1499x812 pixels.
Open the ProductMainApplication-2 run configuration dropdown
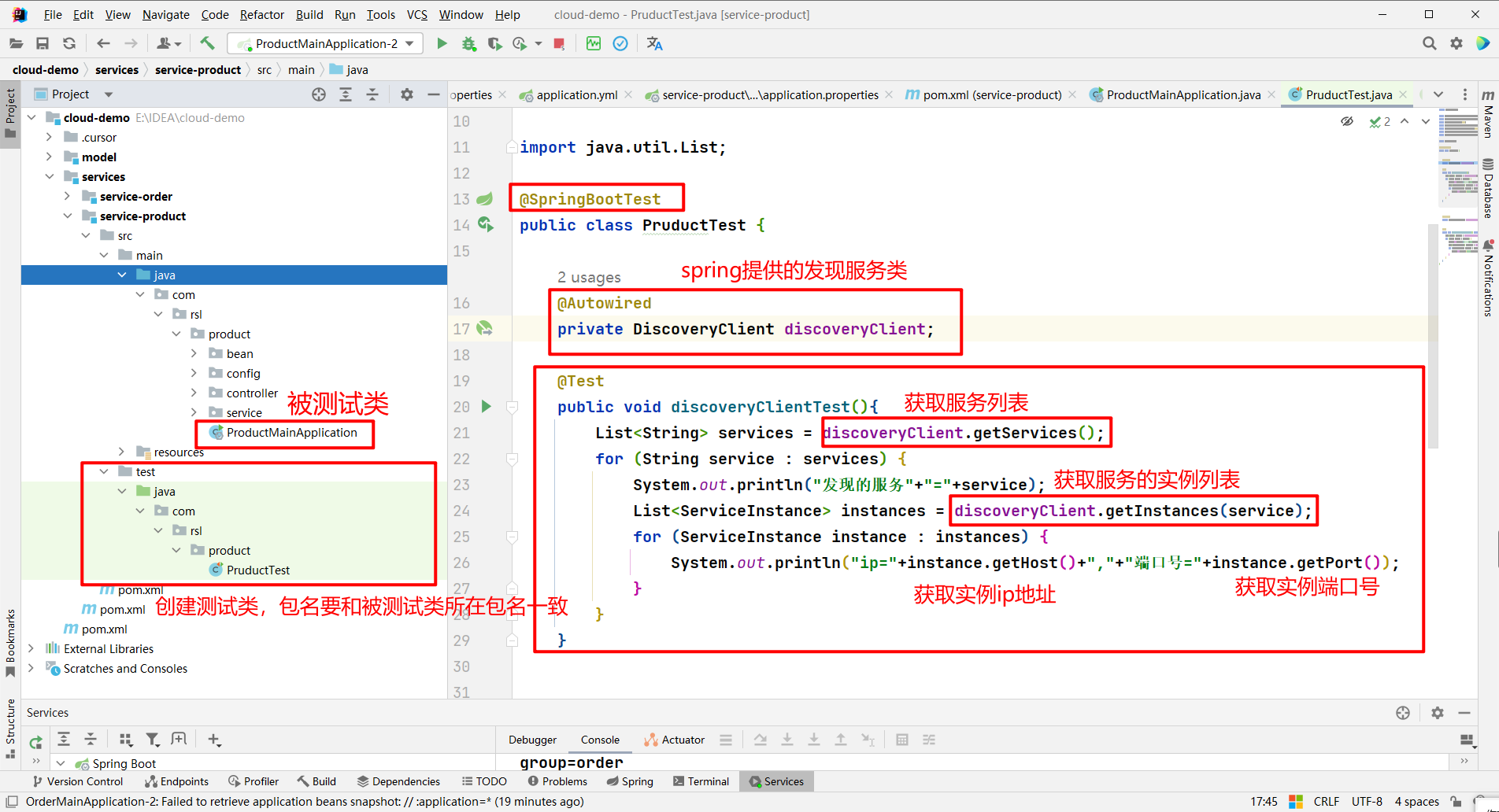coord(325,44)
